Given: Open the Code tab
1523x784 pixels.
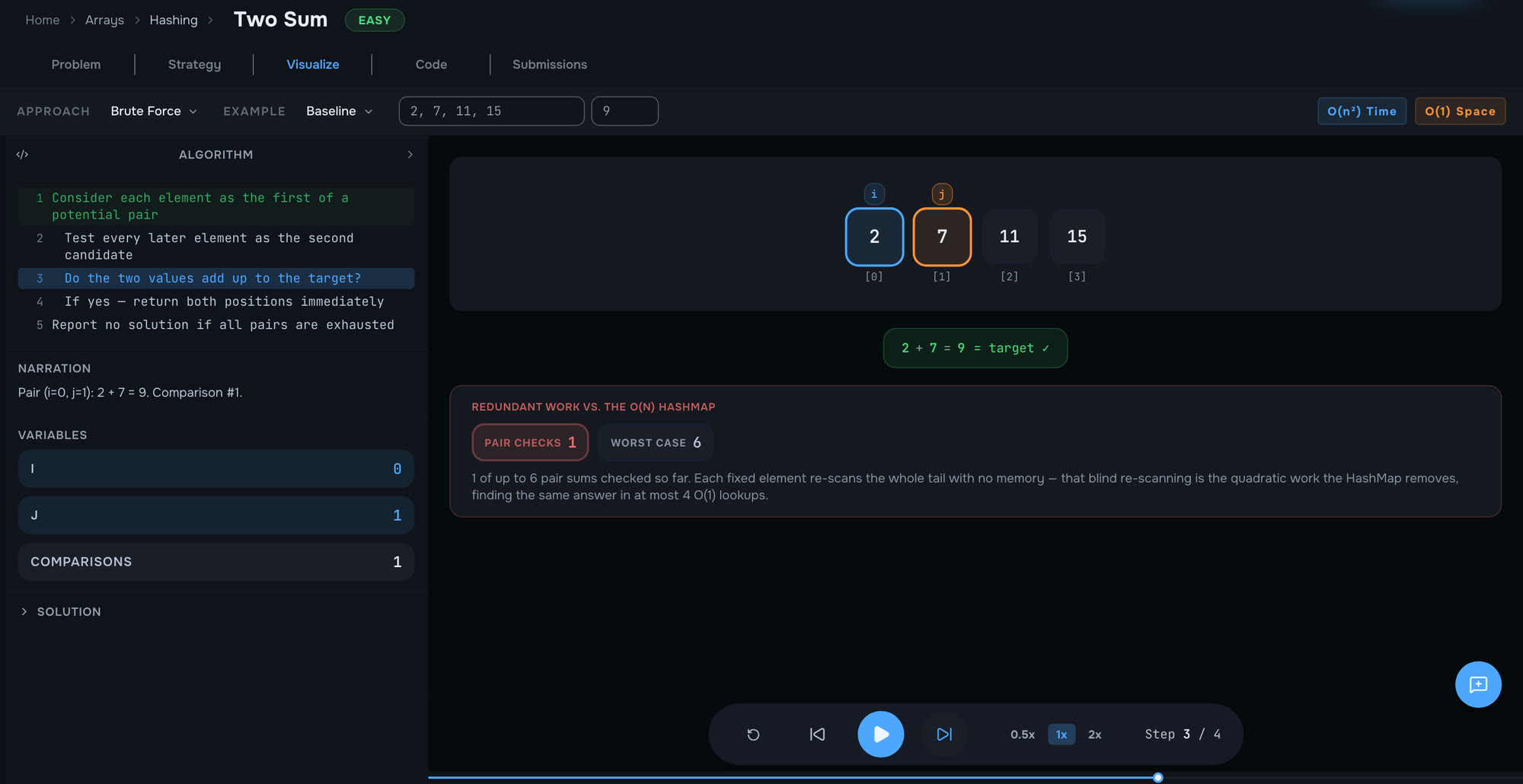Looking at the screenshot, I should 431,65.
